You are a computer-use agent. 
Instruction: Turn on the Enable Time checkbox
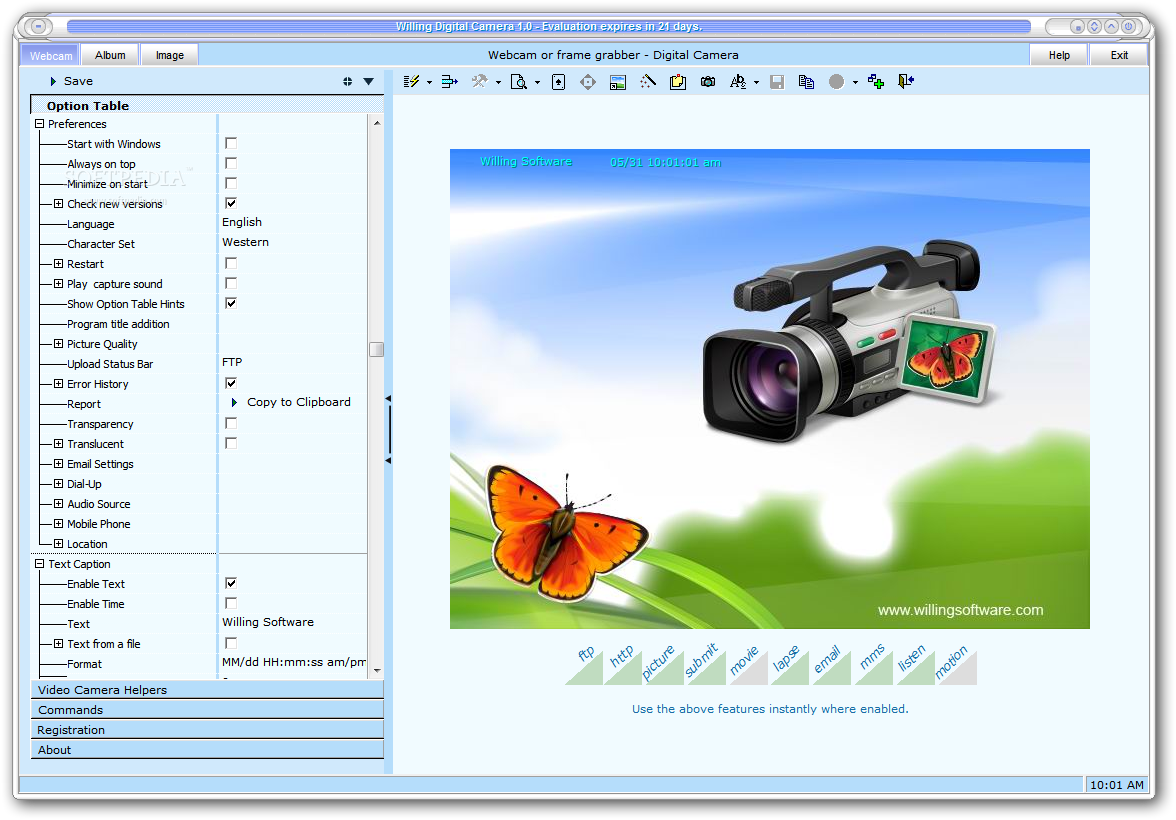[231, 603]
